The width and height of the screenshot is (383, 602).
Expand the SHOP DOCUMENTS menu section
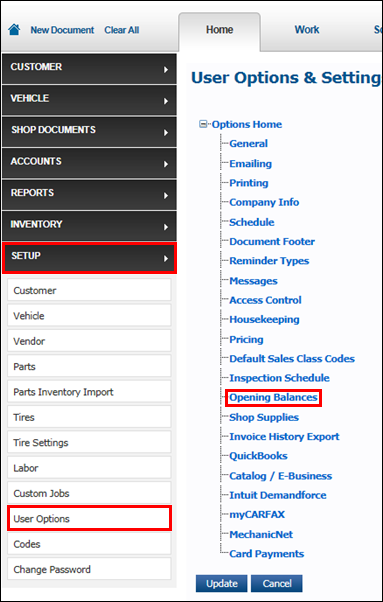coord(89,132)
